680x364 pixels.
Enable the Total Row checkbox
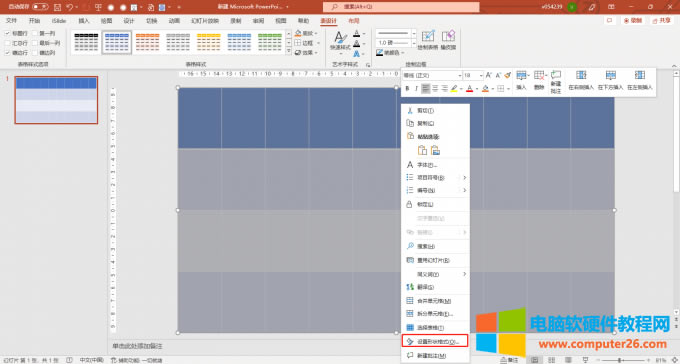tap(7, 43)
